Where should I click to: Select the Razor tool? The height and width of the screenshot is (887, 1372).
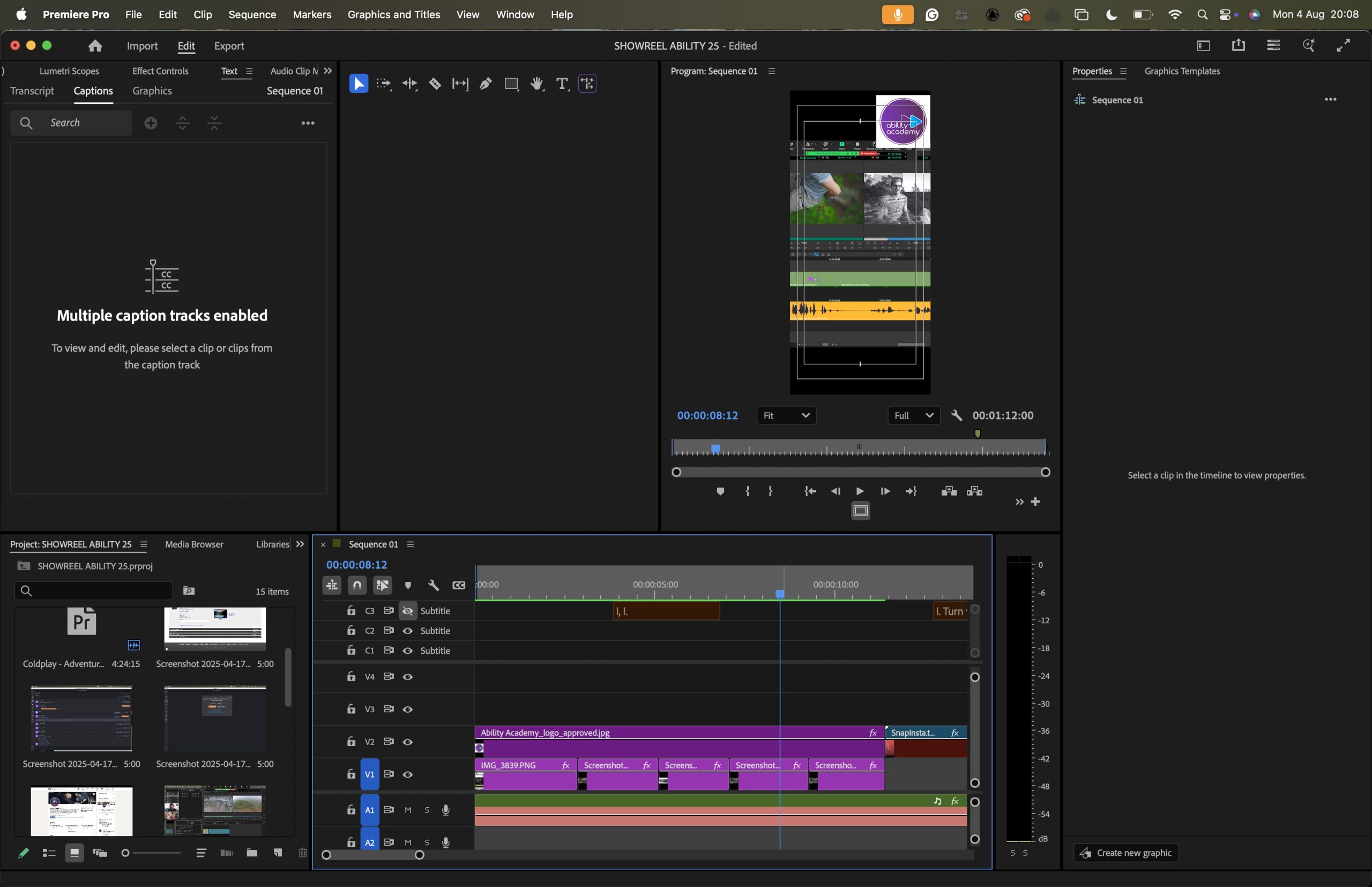pos(435,84)
